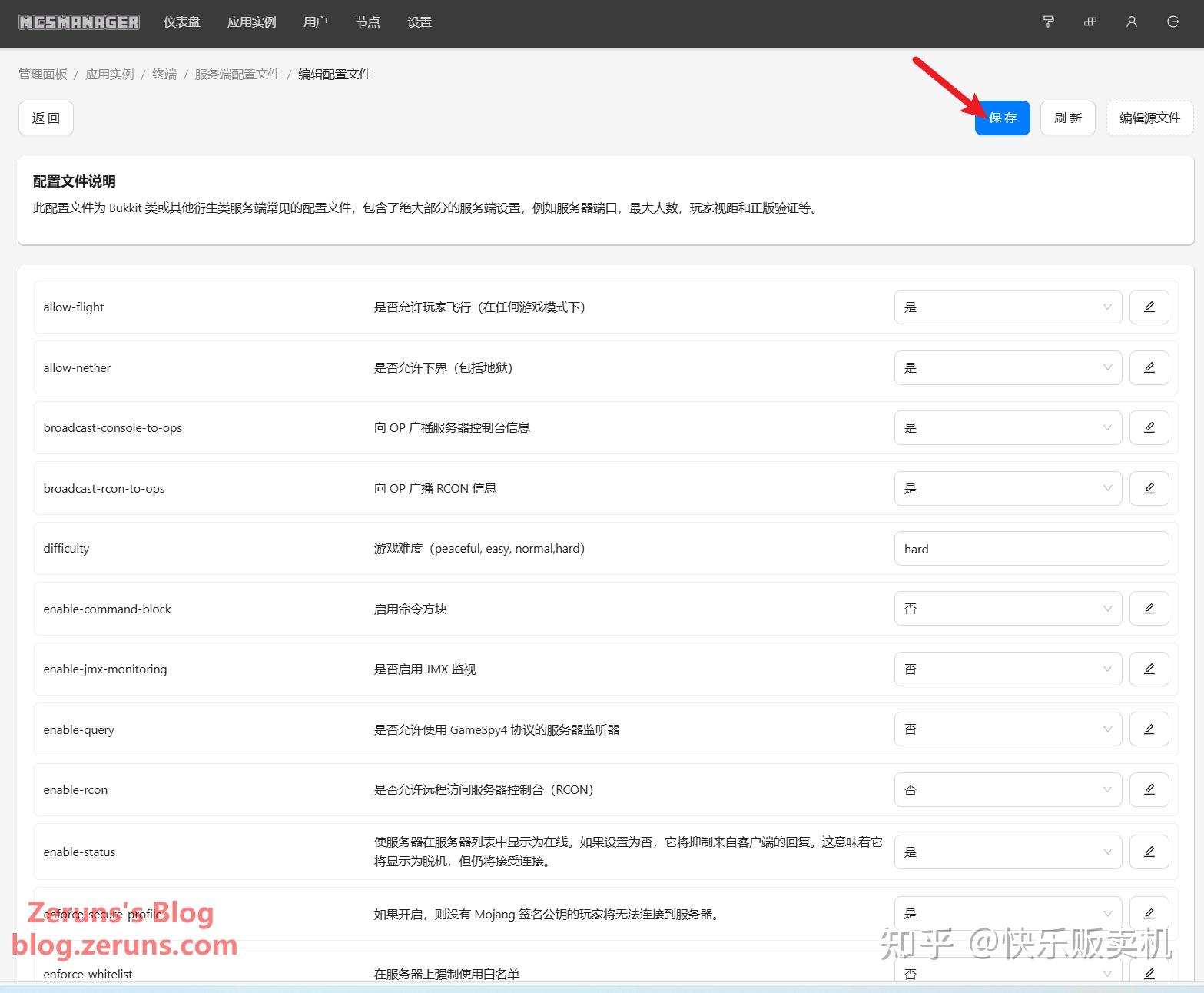This screenshot has height=993, width=1204.
Task: Expand enable-jmx-monitoring dropdown
Action: click(1008, 669)
